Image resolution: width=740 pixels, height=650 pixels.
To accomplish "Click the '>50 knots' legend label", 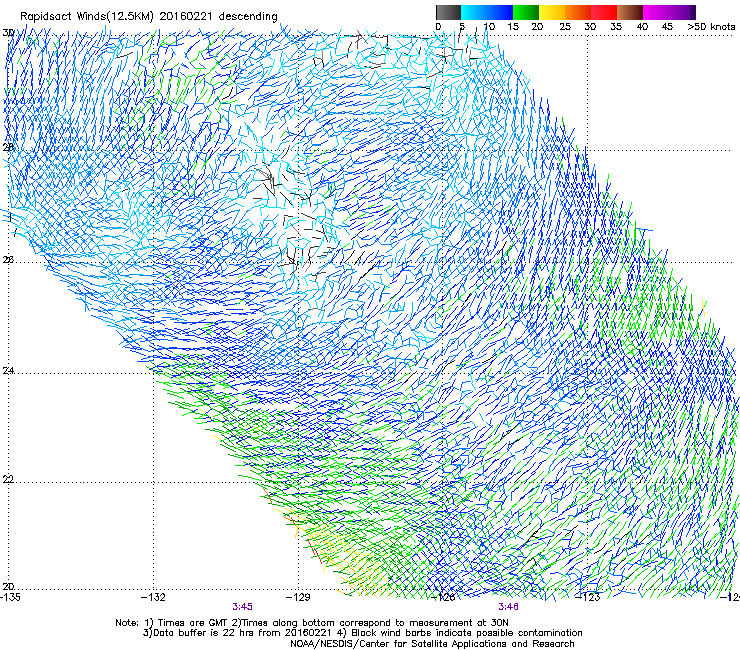I will [711, 27].
